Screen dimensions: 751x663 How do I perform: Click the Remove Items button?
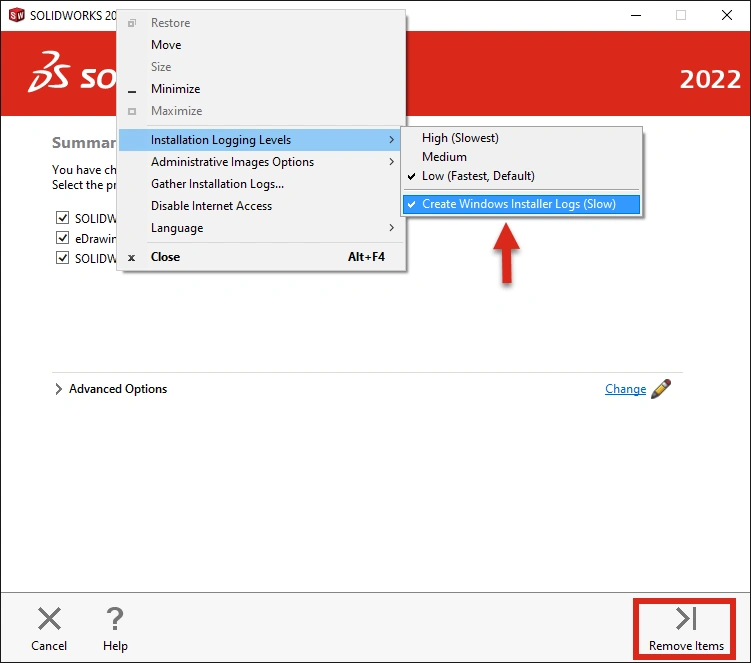(685, 629)
